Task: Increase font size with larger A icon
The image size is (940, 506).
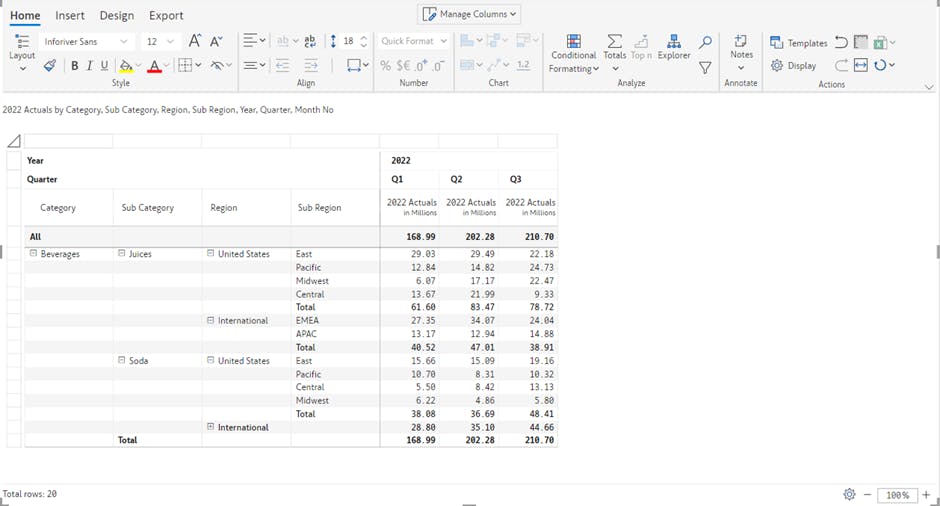Action: point(195,41)
